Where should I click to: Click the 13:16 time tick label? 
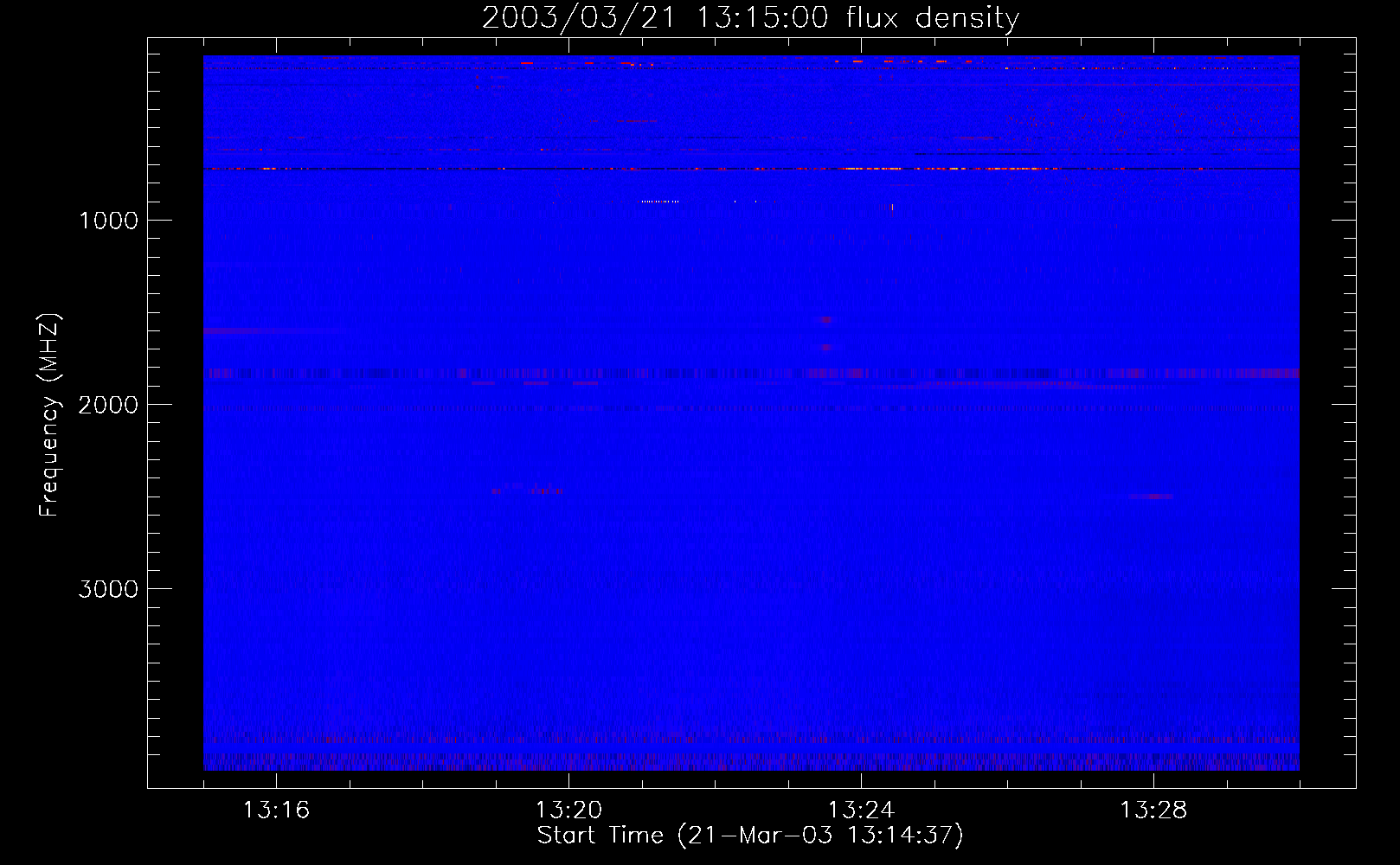tap(276, 810)
